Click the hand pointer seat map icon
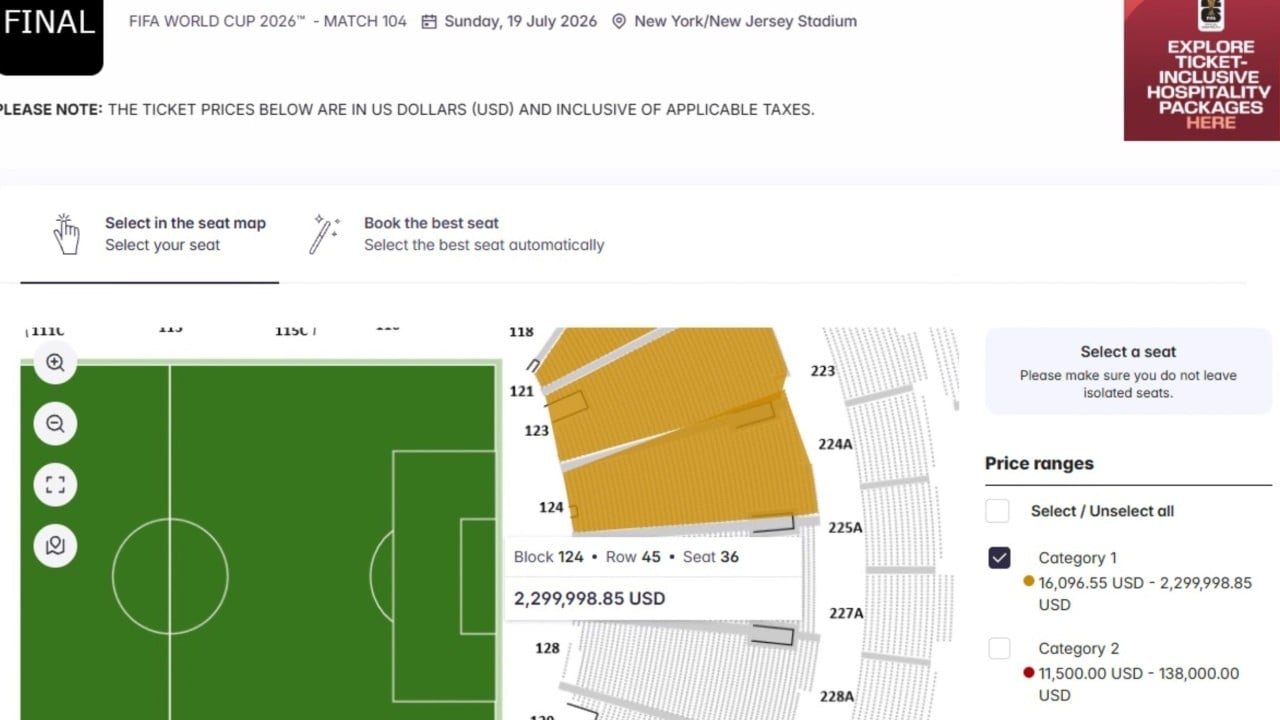This screenshot has width=1280, height=720. point(66,234)
